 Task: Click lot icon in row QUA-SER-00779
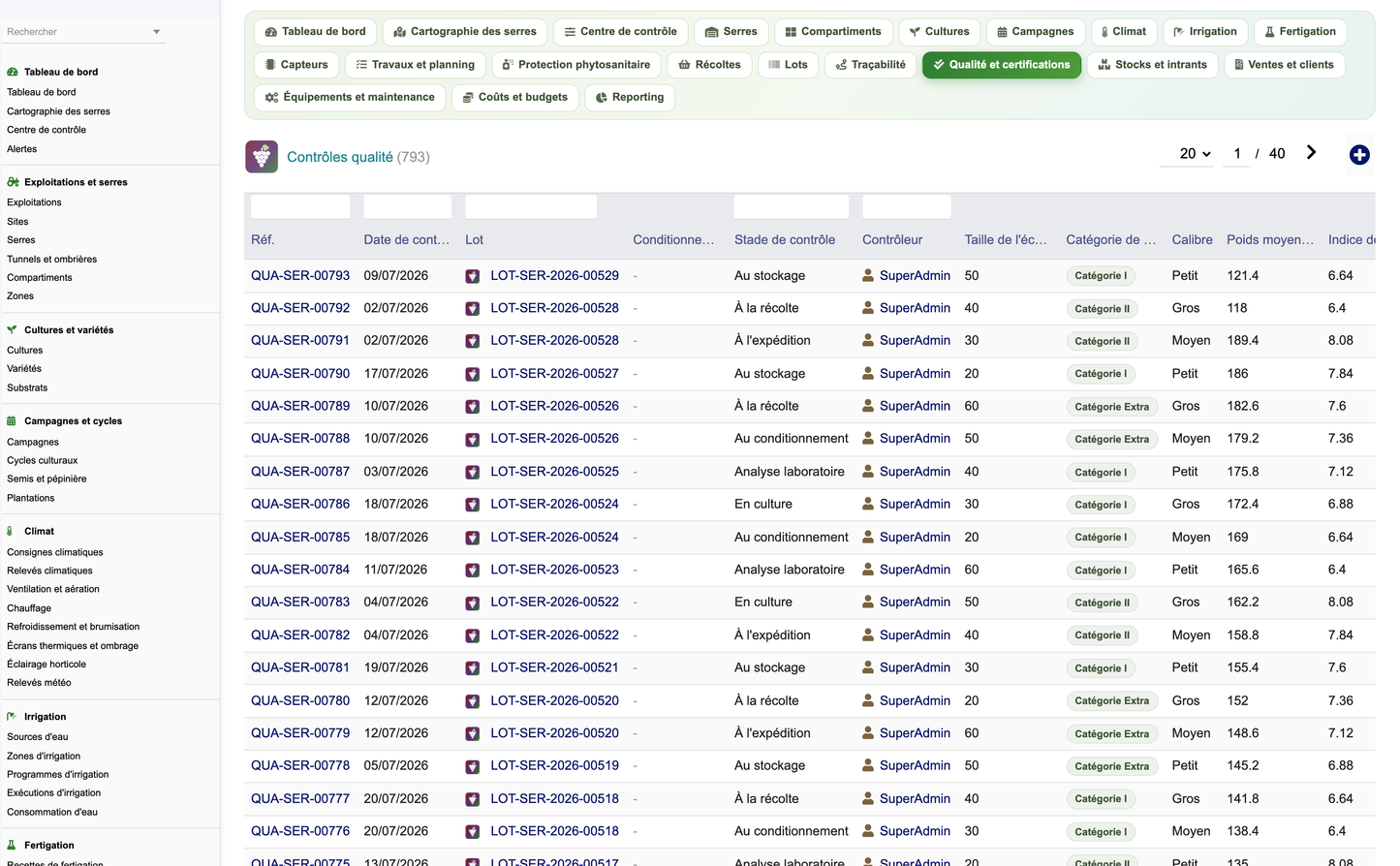click(x=472, y=733)
